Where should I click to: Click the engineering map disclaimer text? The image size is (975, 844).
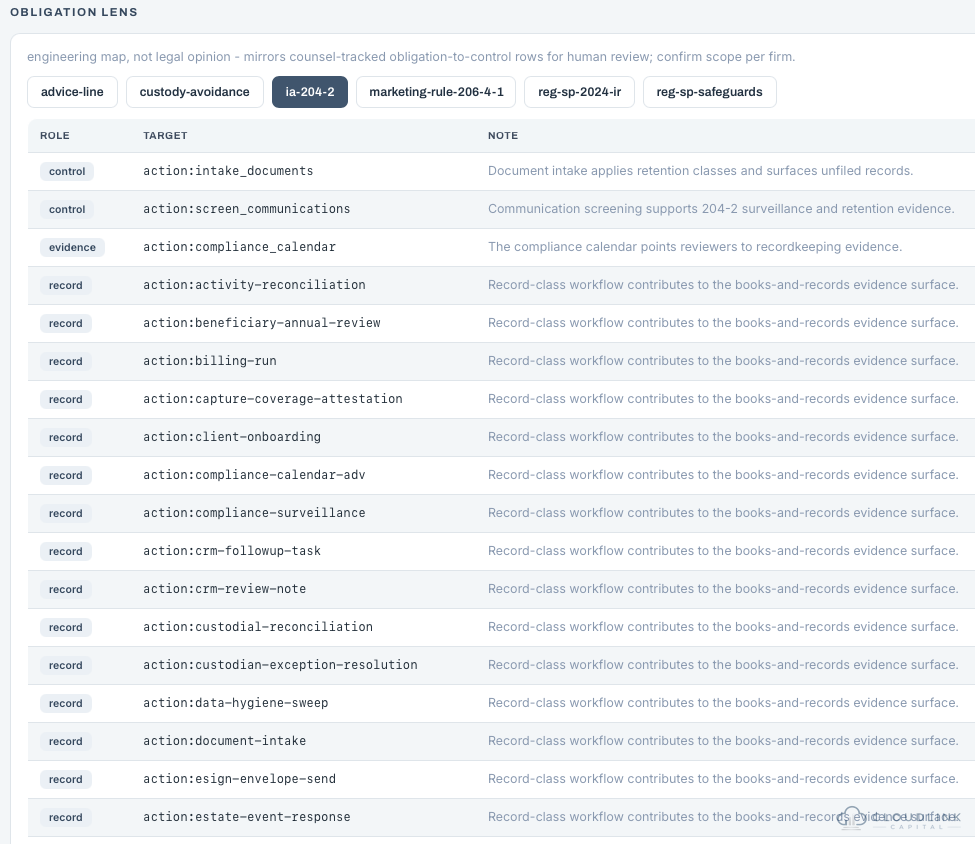coord(411,57)
